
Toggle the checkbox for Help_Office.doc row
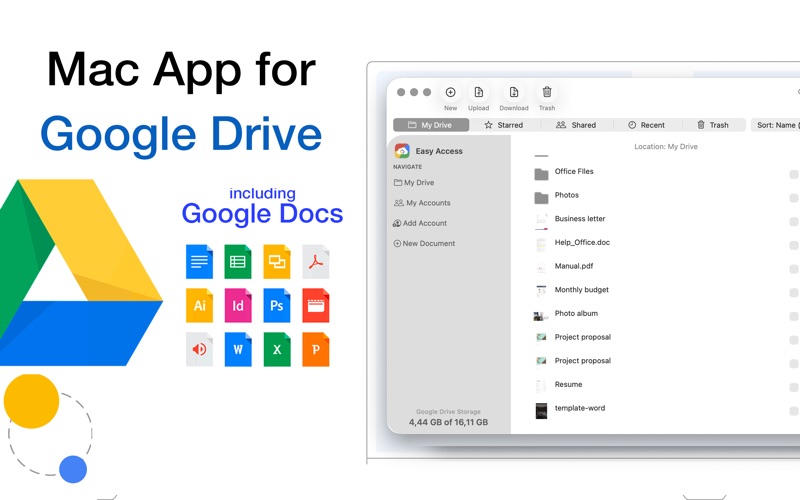point(794,245)
